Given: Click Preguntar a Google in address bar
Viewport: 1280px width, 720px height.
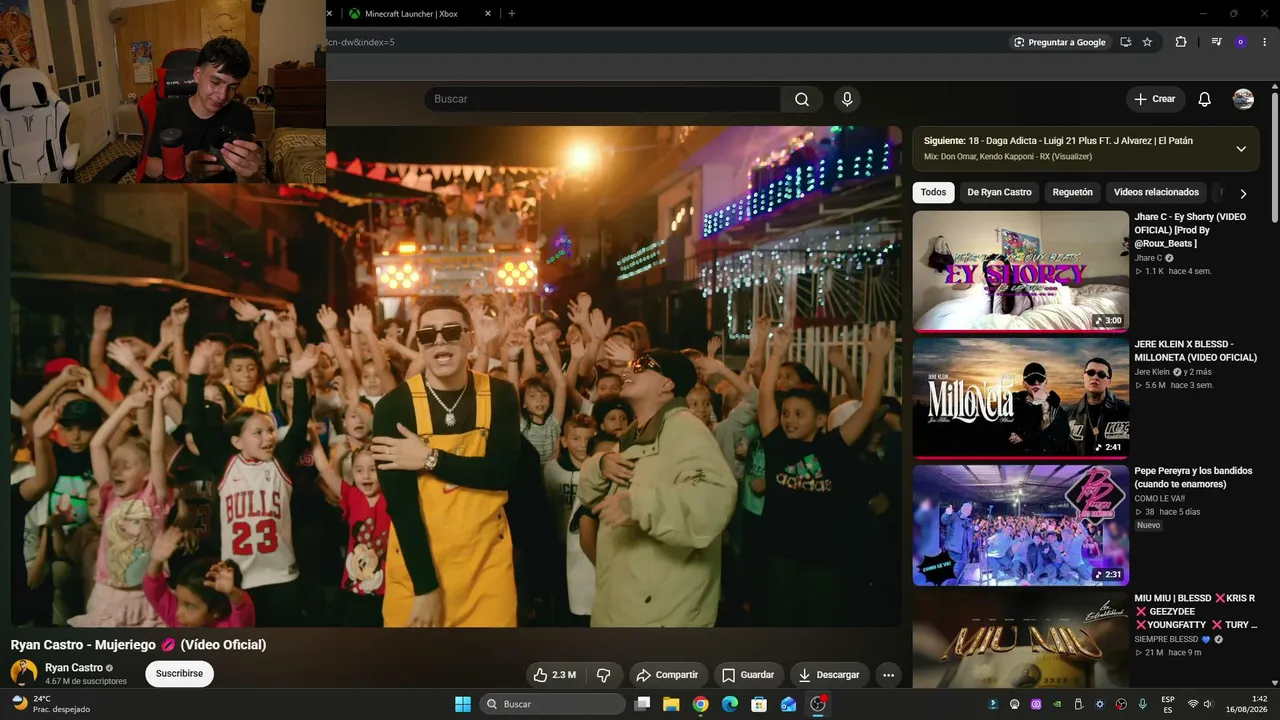Looking at the screenshot, I should coord(1059,42).
